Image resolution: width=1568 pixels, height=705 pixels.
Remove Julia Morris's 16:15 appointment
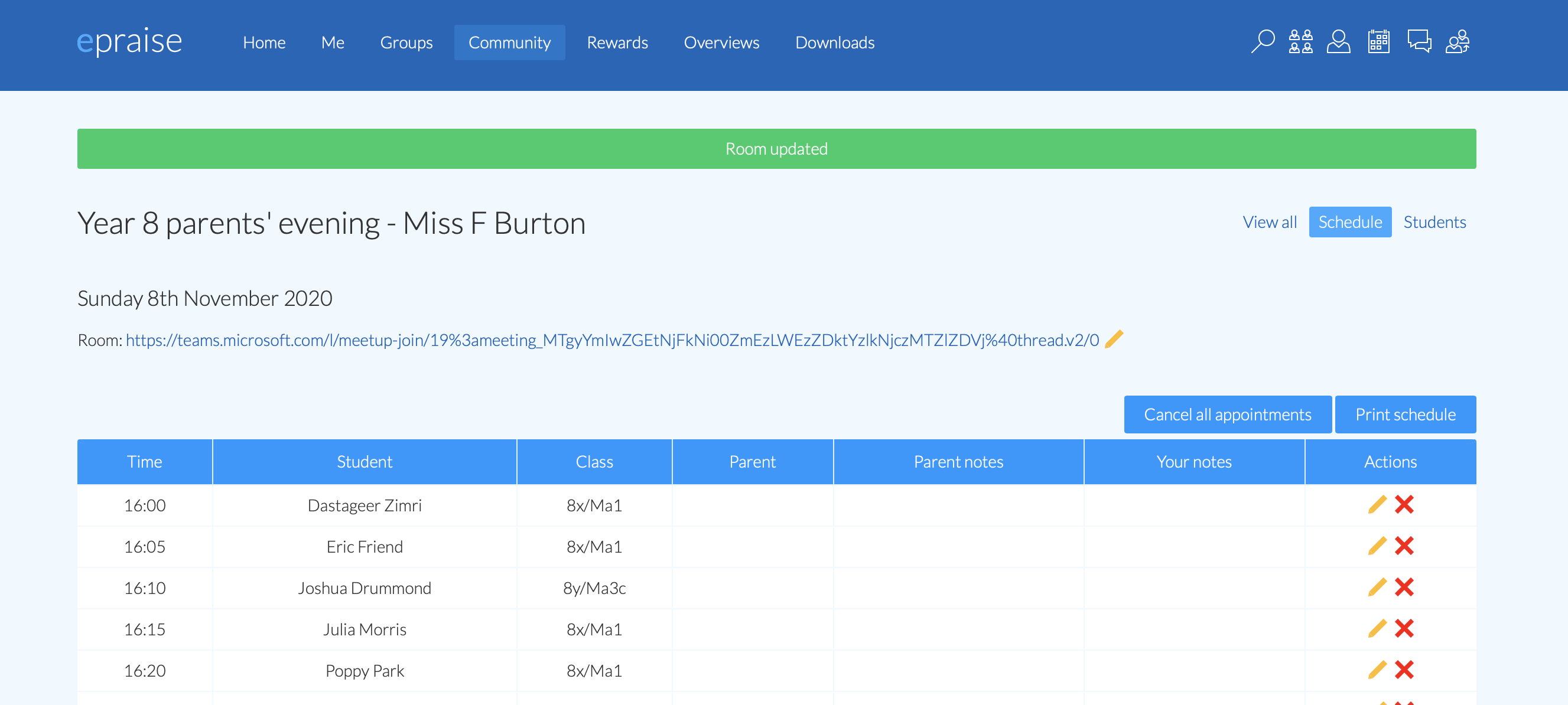click(x=1404, y=628)
